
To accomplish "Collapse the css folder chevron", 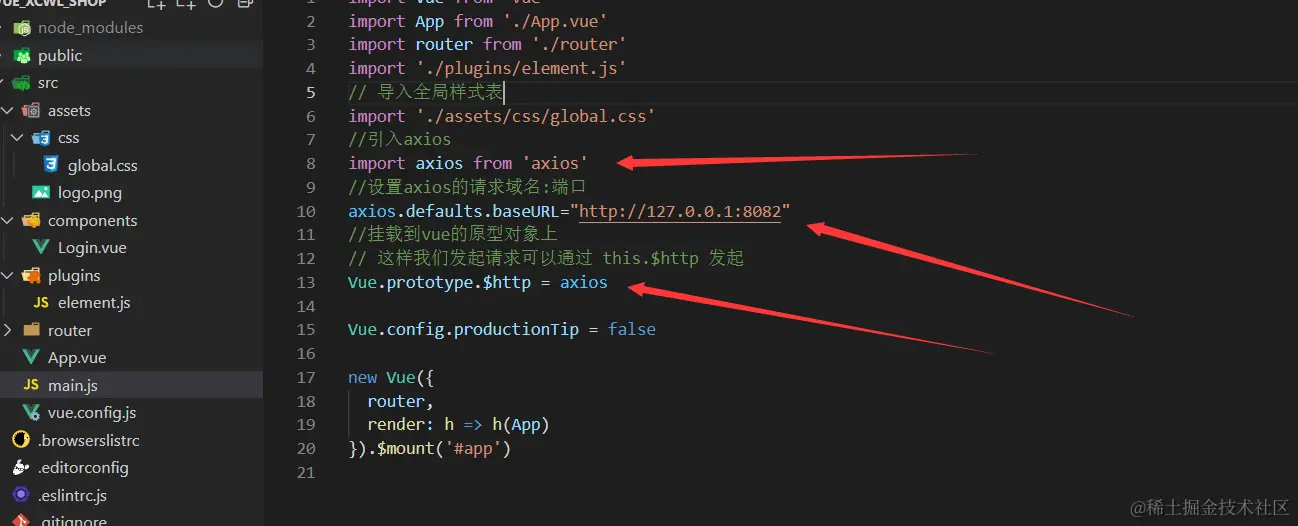I will click(x=18, y=138).
